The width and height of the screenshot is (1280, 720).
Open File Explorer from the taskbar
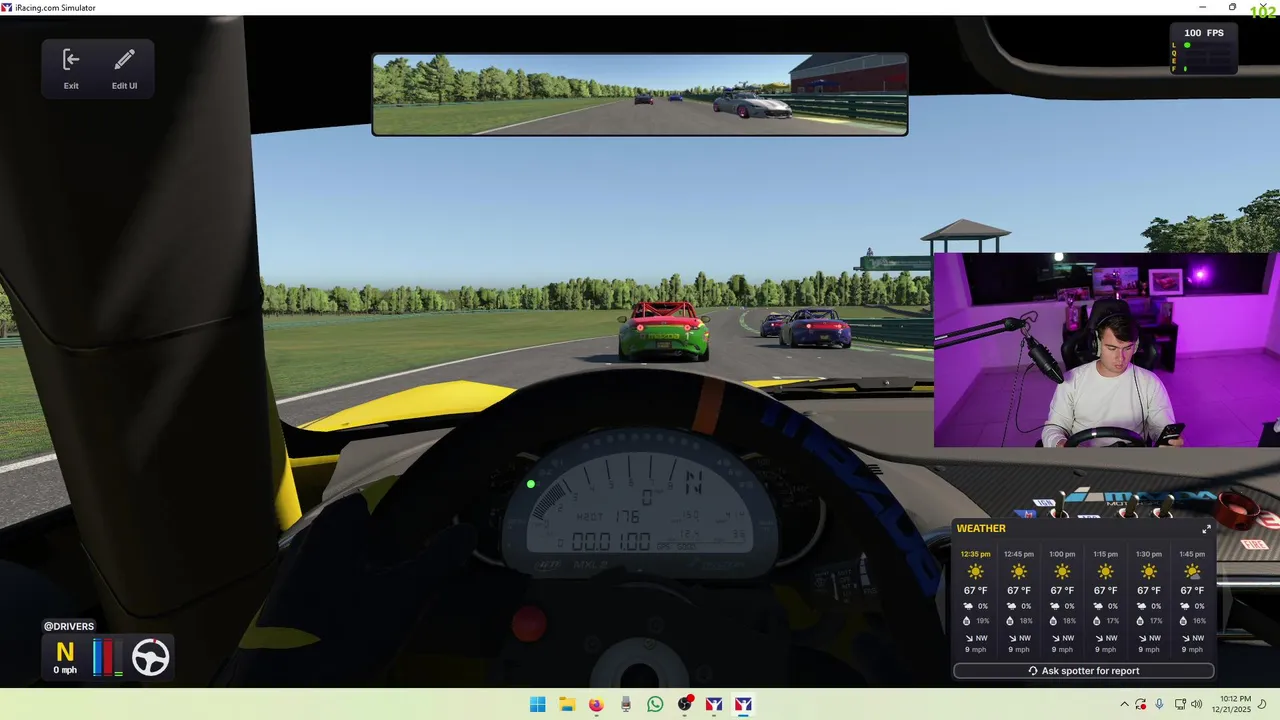pyautogui.click(x=567, y=704)
